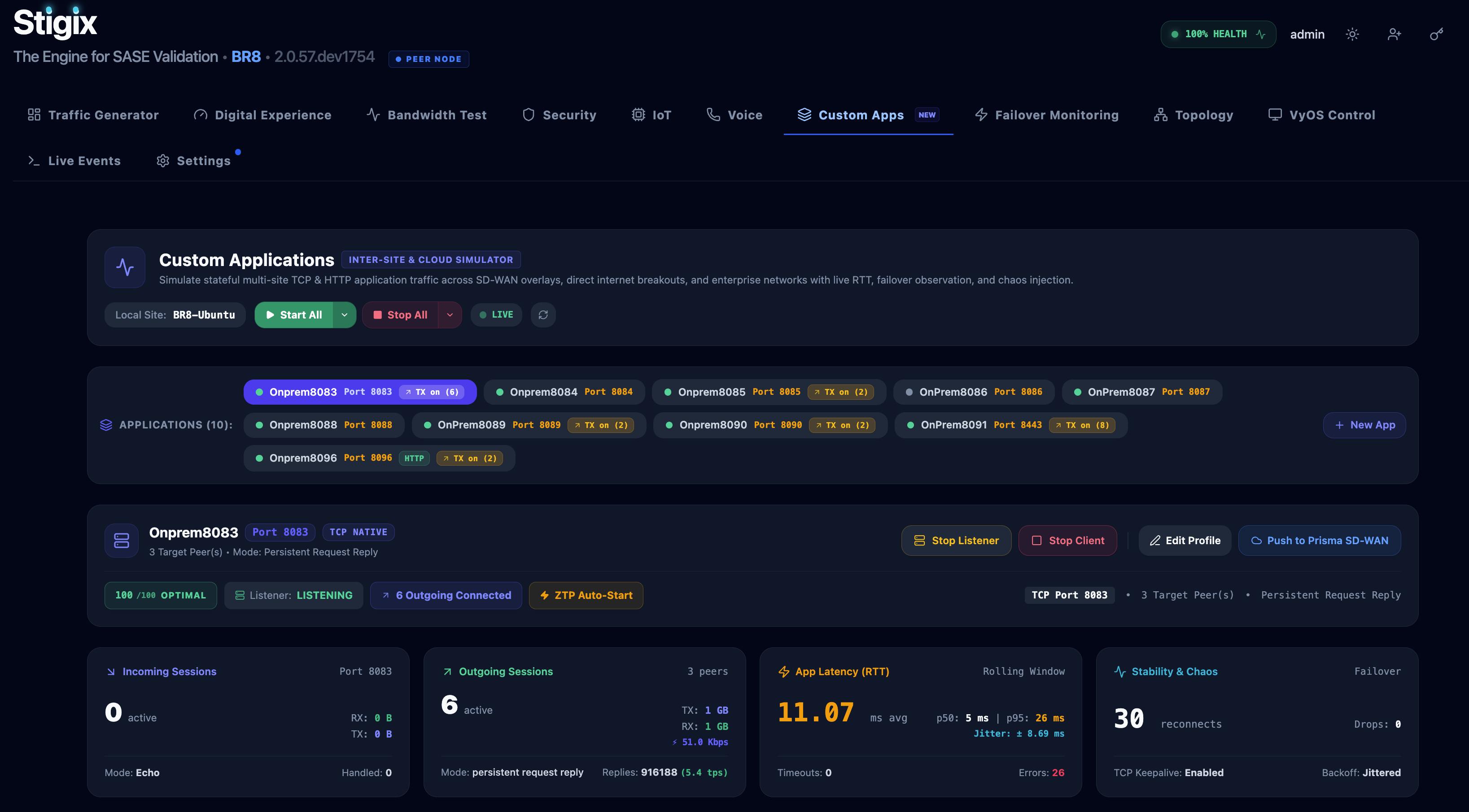1469x812 pixels.
Task: Click the Settings gear icon
Action: point(163,161)
